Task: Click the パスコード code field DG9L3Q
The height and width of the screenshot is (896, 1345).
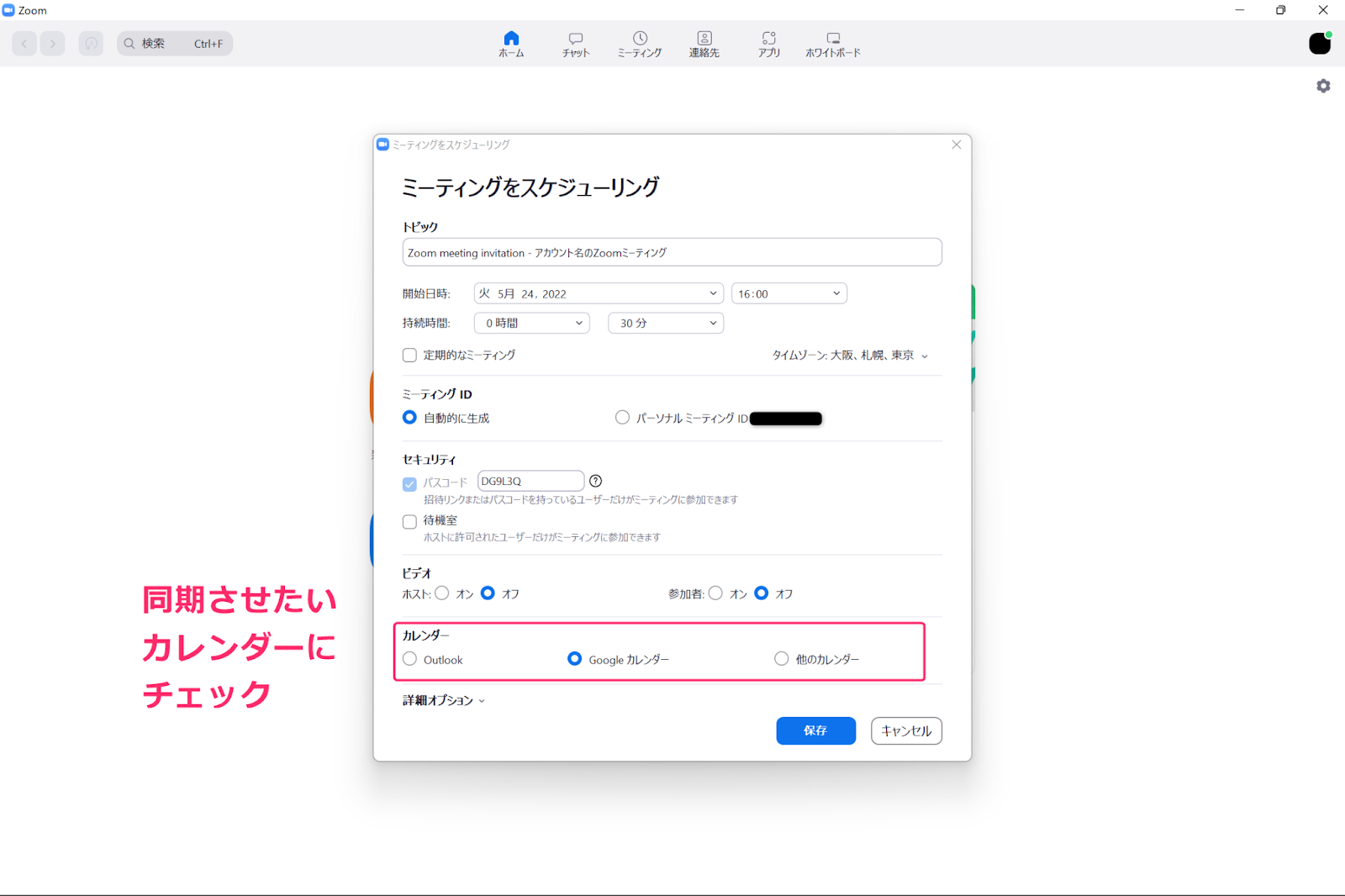Action: (x=530, y=481)
